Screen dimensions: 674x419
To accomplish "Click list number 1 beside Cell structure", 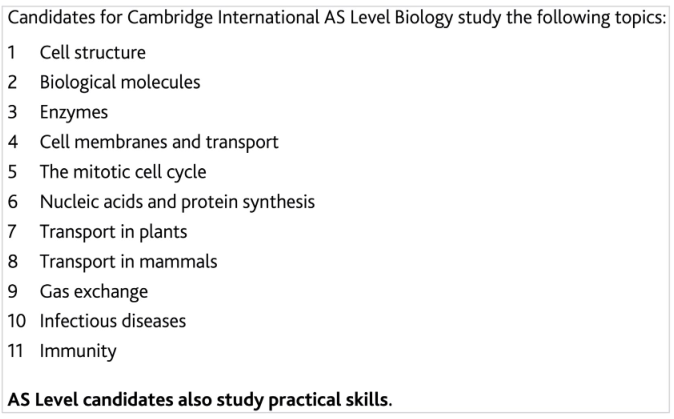I will pyautogui.click(x=12, y=52).
